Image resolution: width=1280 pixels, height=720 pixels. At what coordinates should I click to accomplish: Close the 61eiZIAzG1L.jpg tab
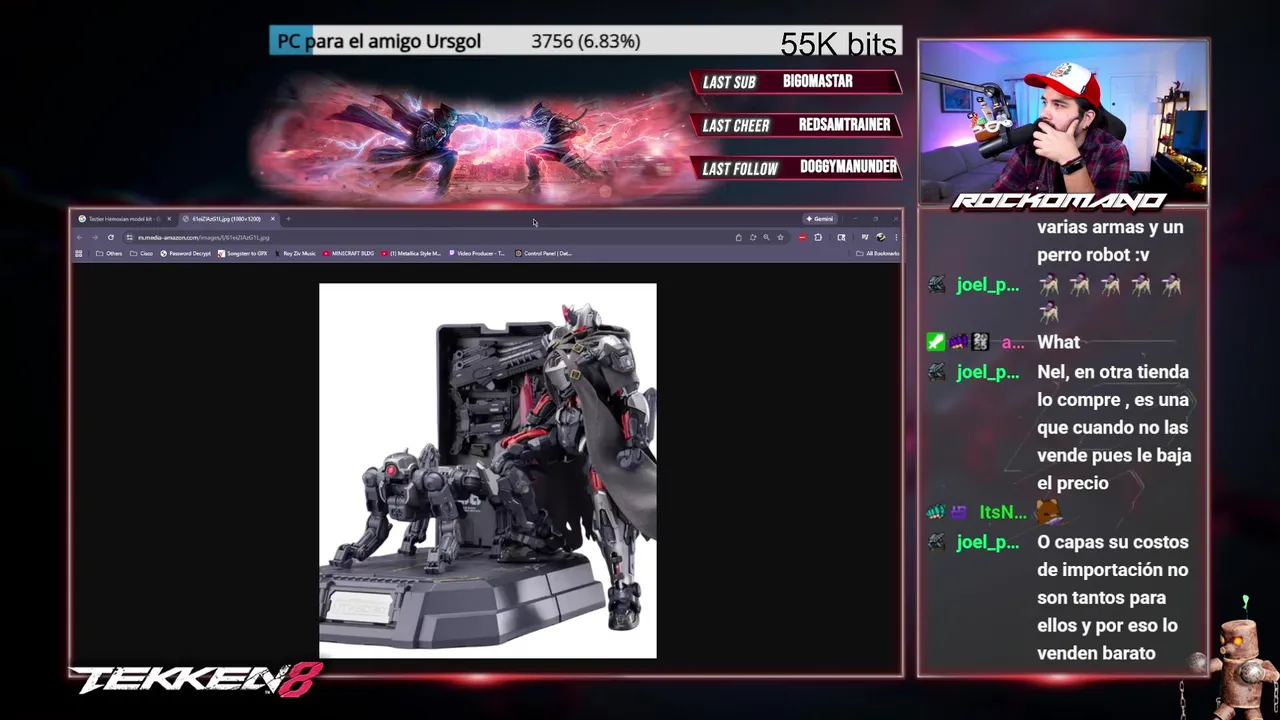click(273, 219)
